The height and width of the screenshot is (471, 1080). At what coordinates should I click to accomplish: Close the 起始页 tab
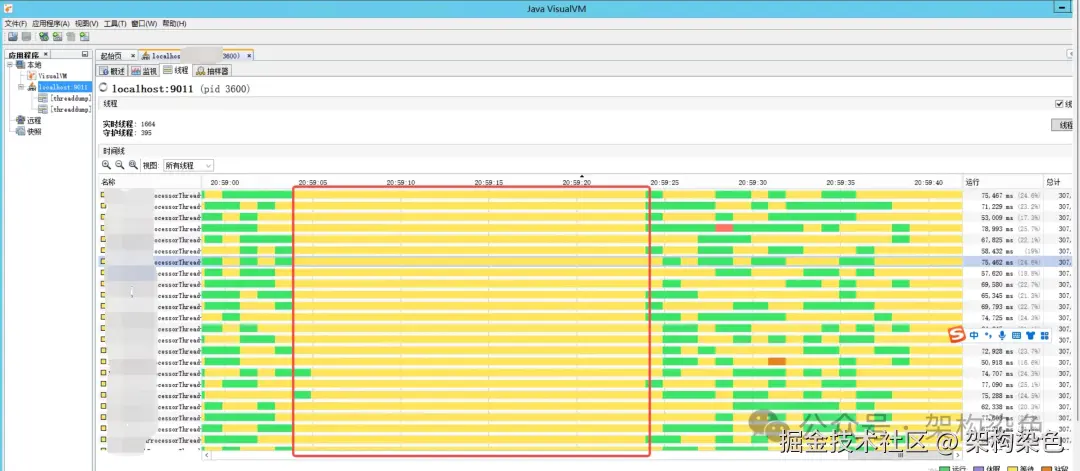[132, 55]
